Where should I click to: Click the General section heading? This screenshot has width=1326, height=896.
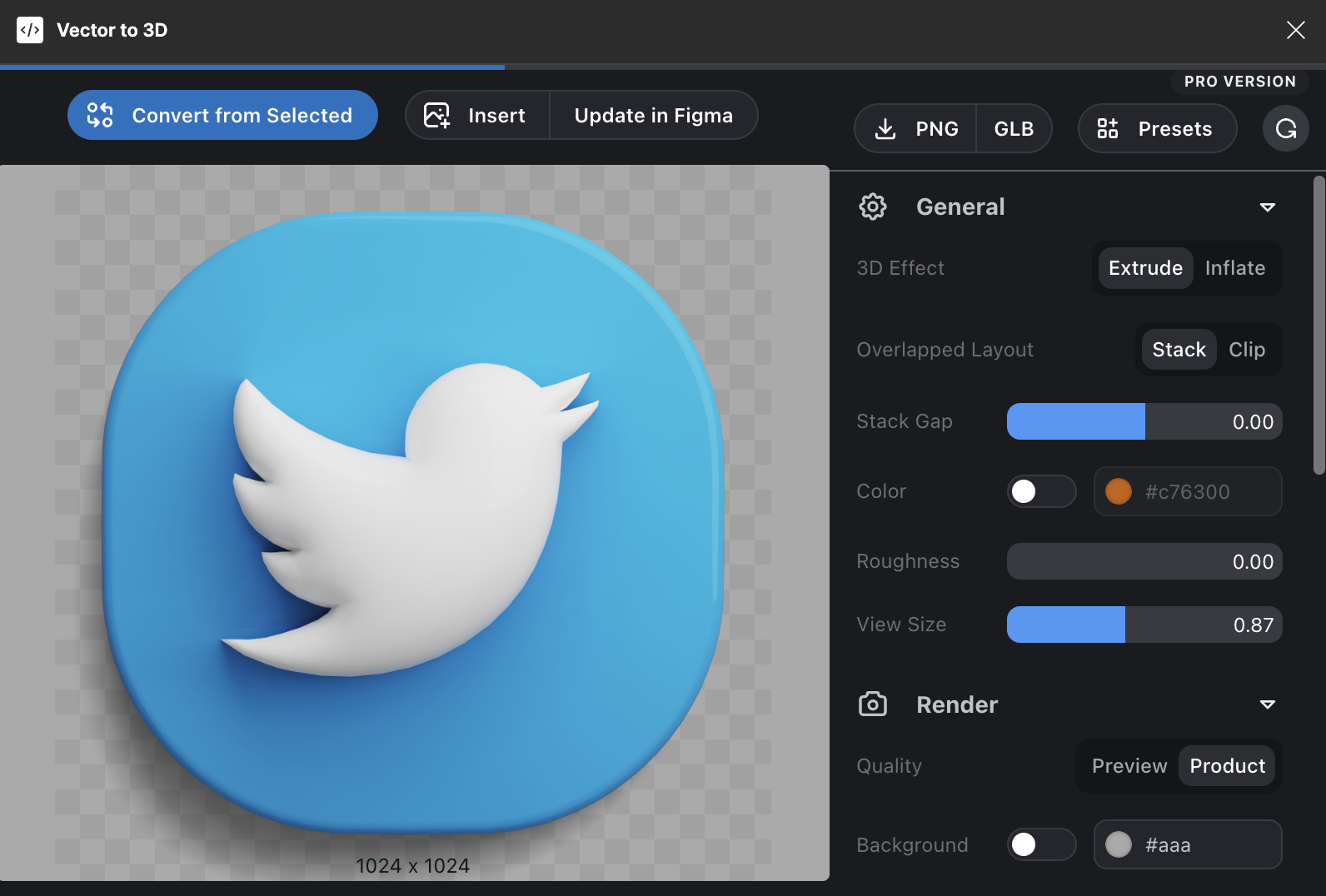tap(960, 207)
